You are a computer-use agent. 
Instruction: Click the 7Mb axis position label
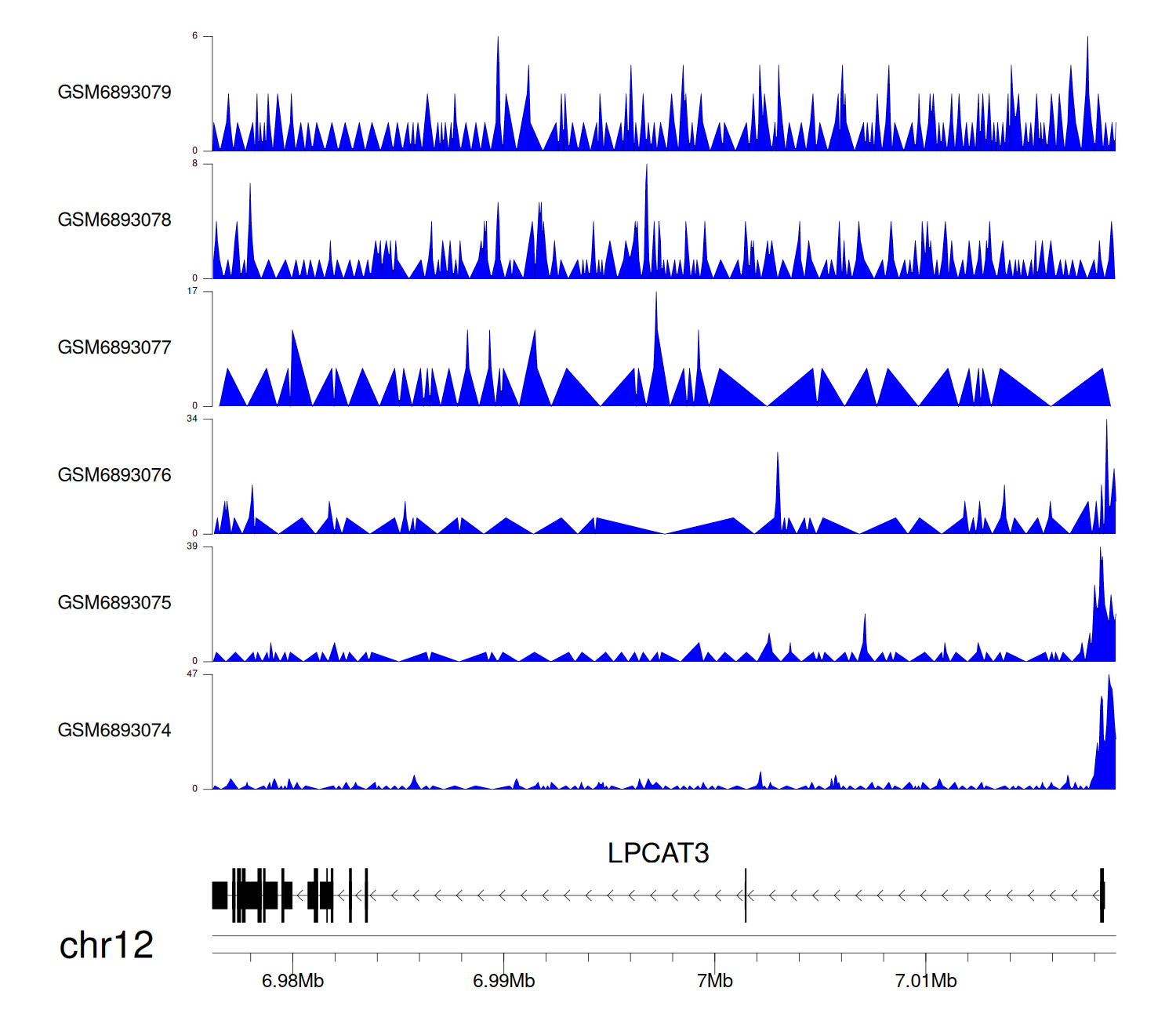click(714, 981)
